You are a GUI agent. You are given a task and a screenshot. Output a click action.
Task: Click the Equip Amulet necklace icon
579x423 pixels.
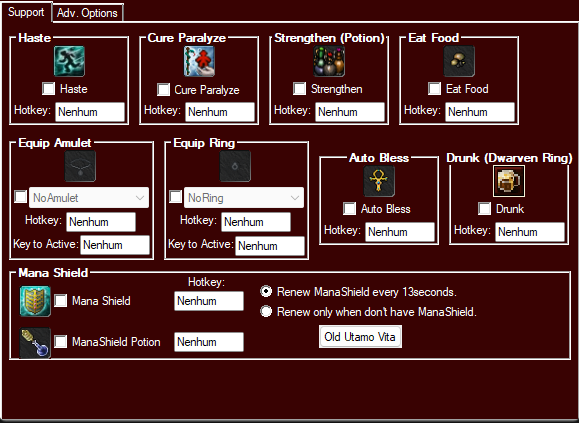pos(80,166)
